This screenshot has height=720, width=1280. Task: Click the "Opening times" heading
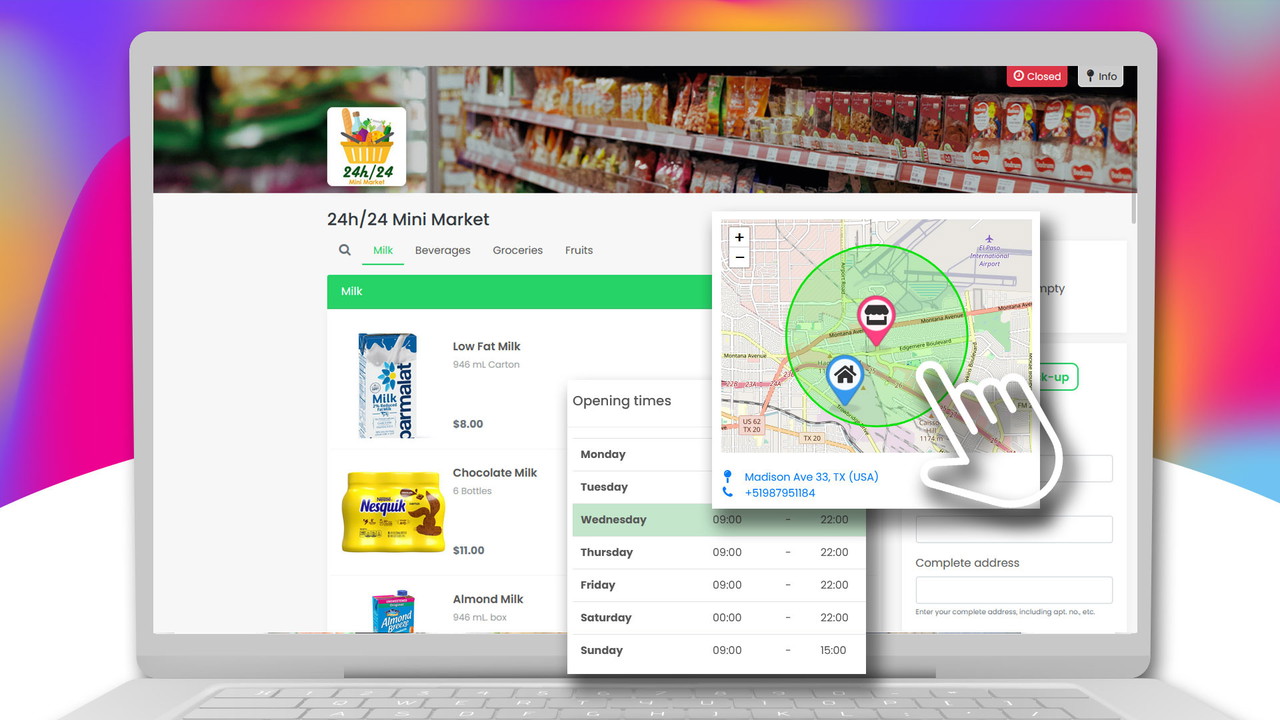click(x=622, y=401)
